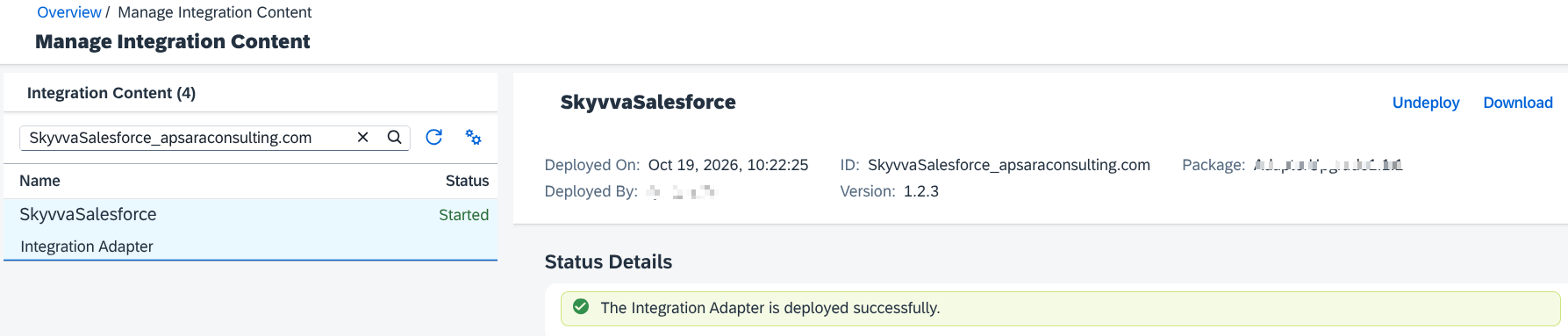Screen dimensions: 1568x336
Task: Open table settings gear icon
Action: tap(473, 137)
